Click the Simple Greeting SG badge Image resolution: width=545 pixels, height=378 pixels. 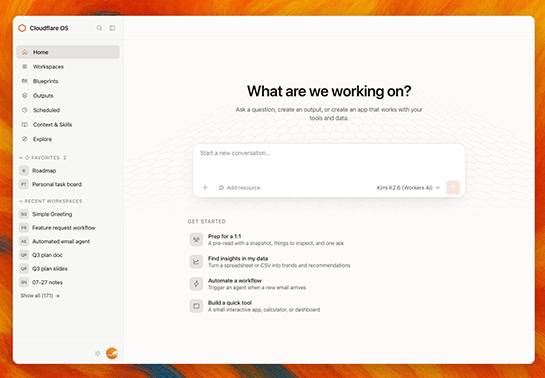tap(24, 214)
